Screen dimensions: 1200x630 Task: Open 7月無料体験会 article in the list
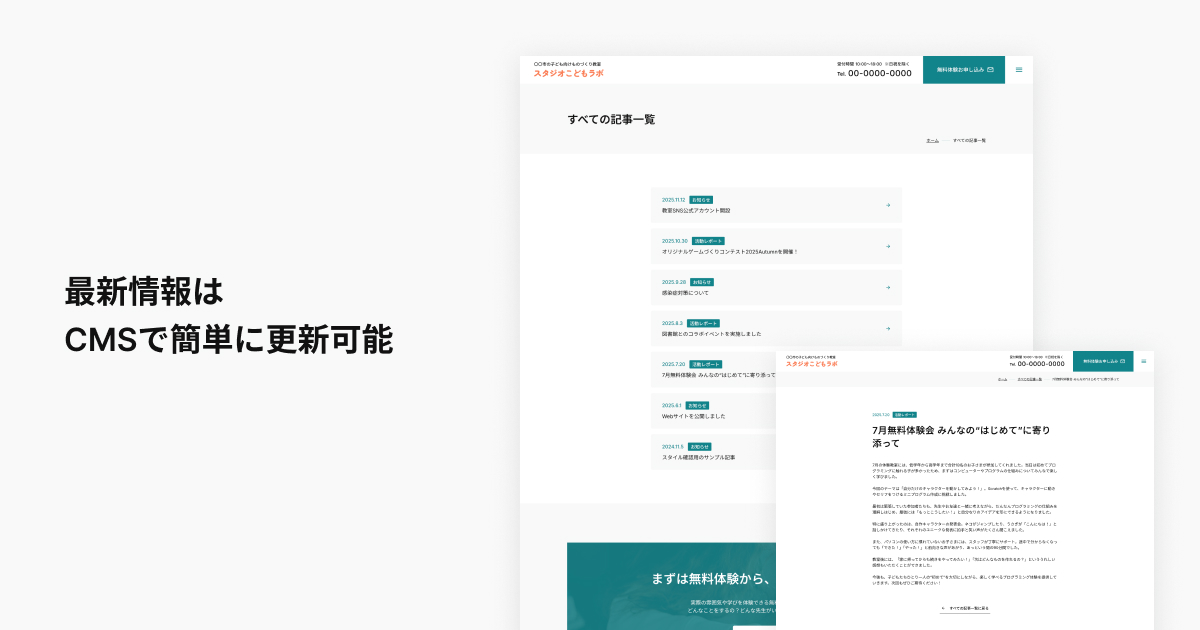click(x=718, y=375)
